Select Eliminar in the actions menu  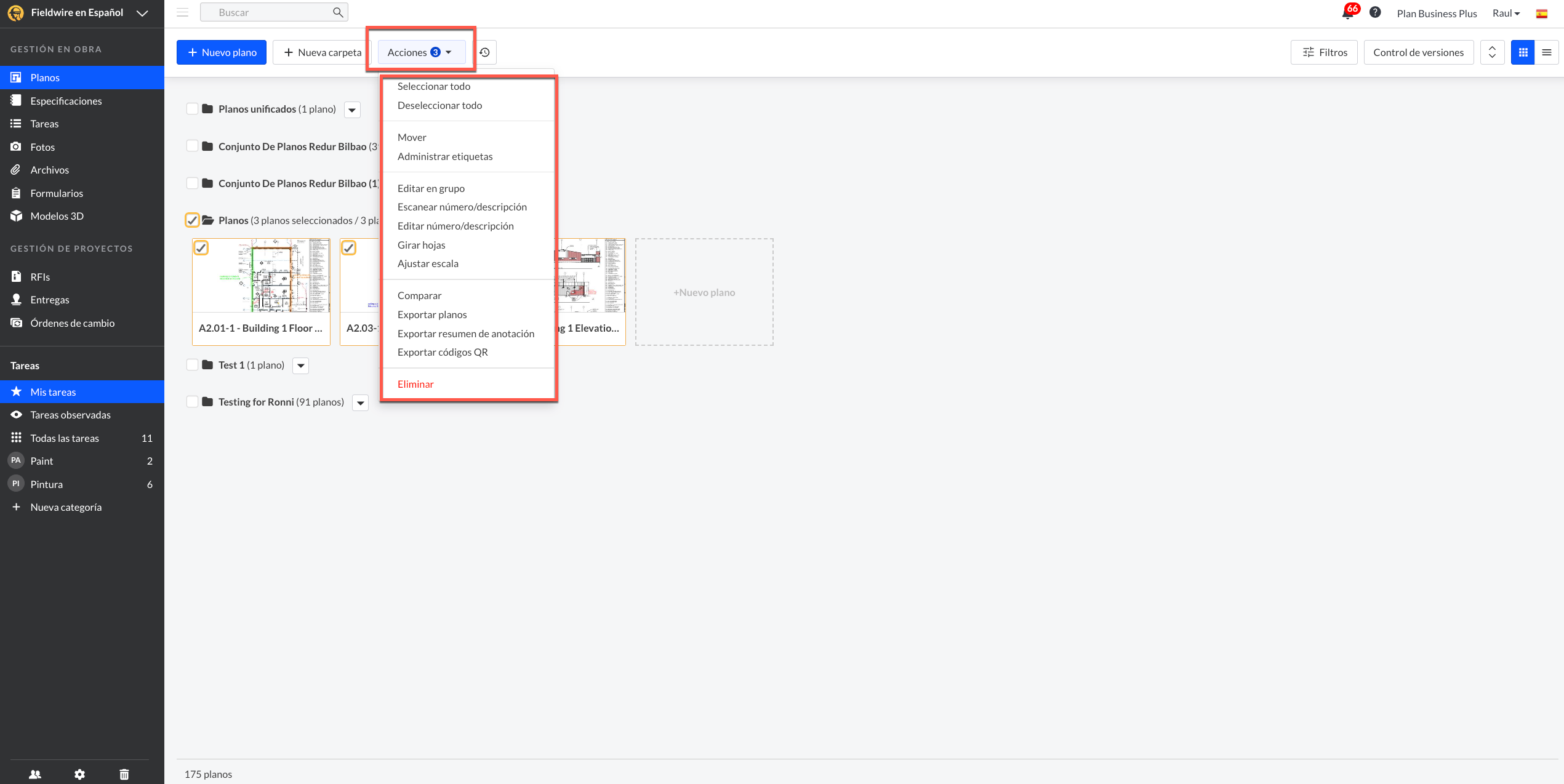click(x=415, y=384)
